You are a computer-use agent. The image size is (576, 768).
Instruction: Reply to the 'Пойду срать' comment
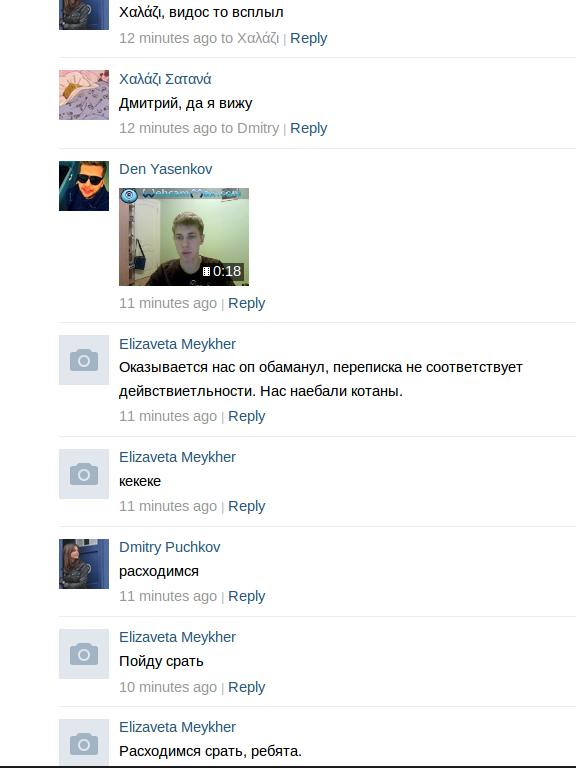[246, 687]
